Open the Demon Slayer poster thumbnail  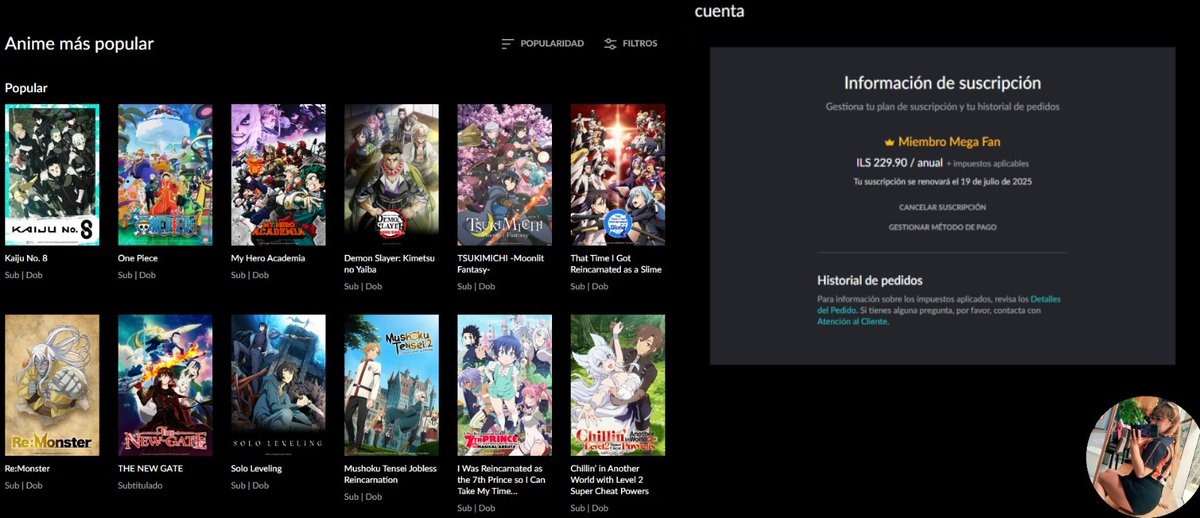(x=391, y=175)
